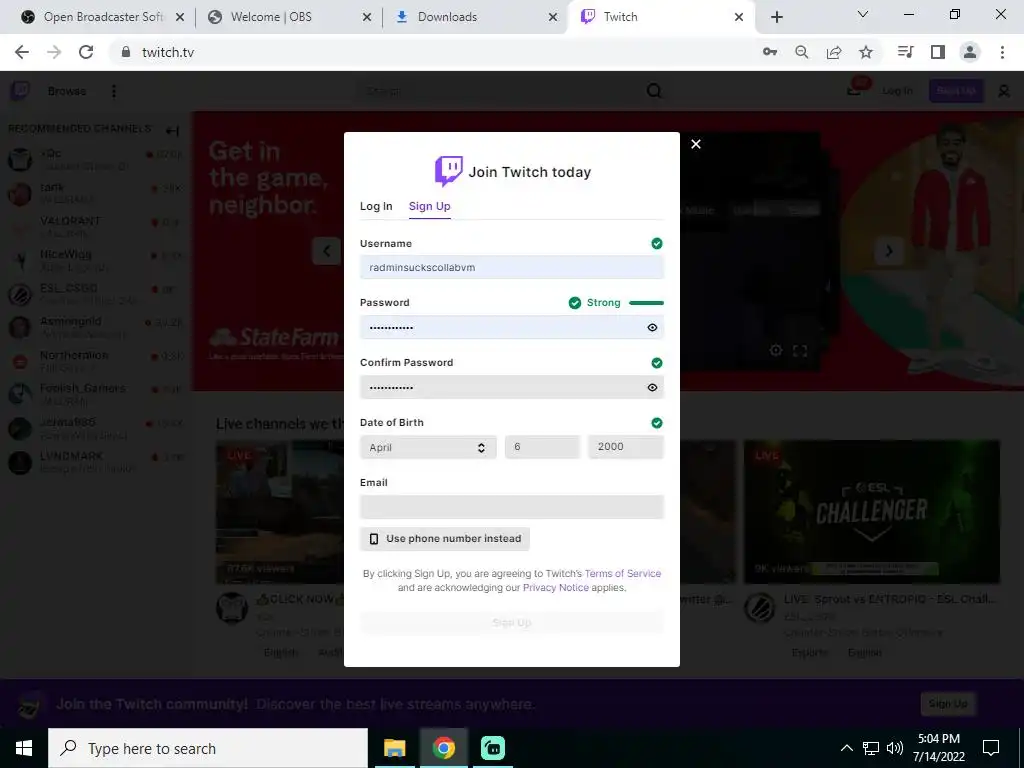Open the Chrome profile avatar
This screenshot has width=1024, height=768.
tap(970, 52)
